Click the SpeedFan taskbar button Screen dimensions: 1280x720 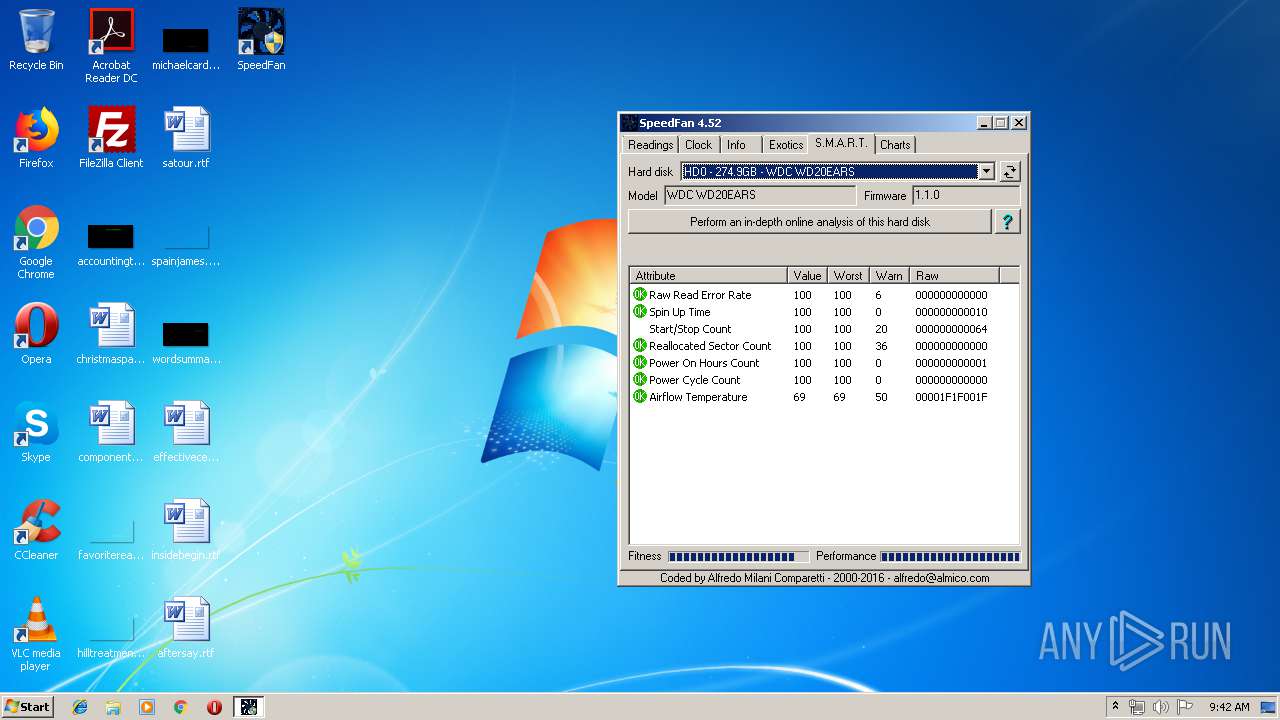(249, 707)
